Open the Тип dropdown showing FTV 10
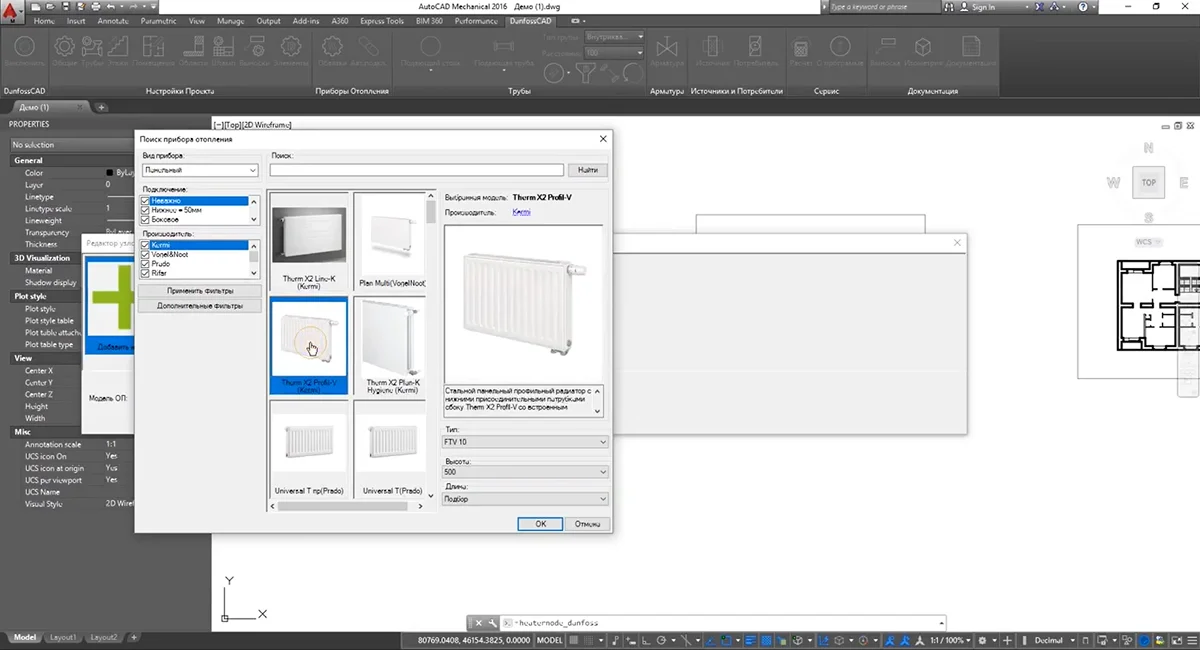Image resolution: width=1200 pixels, height=650 pixels. pyautogui.click(x=524, y=441)
